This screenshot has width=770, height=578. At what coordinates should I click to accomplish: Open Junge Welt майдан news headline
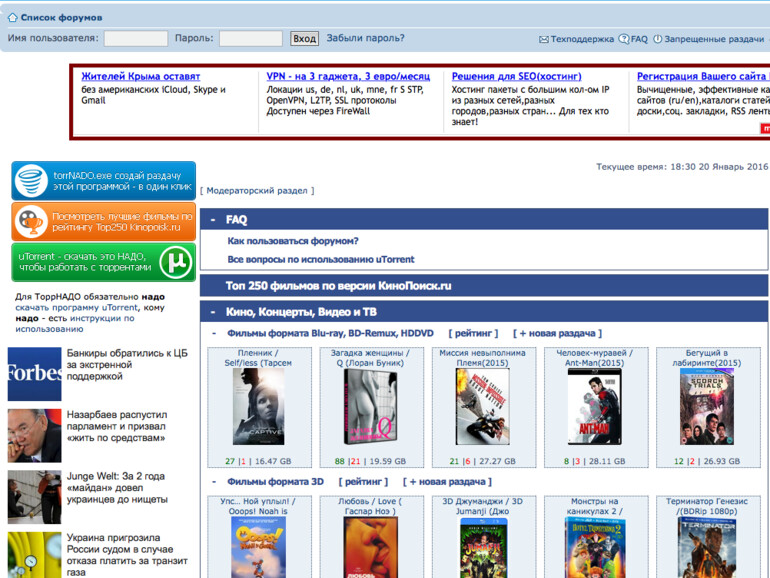(x=117, y=488)
